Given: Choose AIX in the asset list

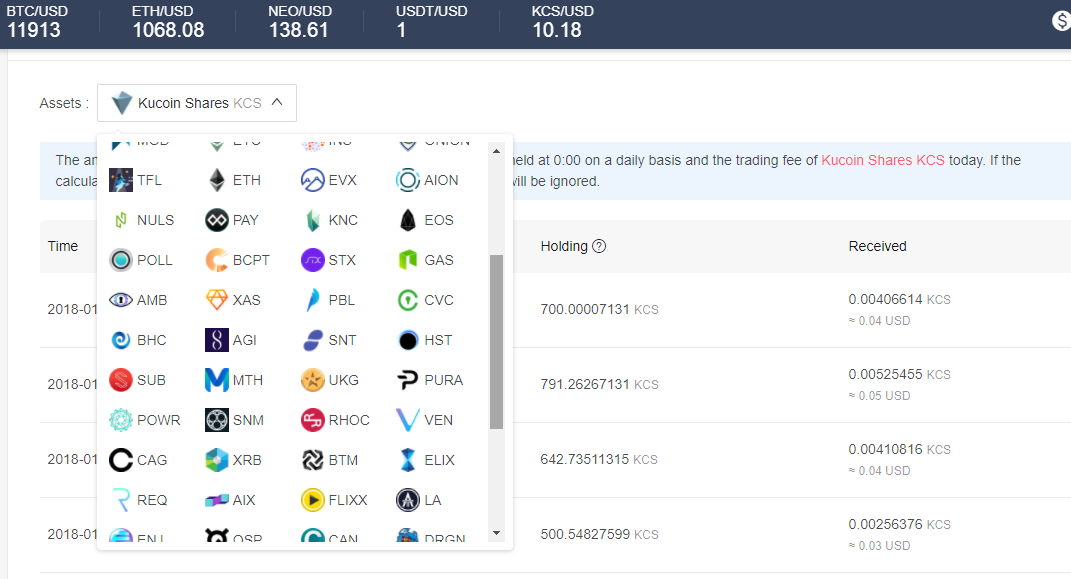Looking at the screenshot, I should pos(230,500).
